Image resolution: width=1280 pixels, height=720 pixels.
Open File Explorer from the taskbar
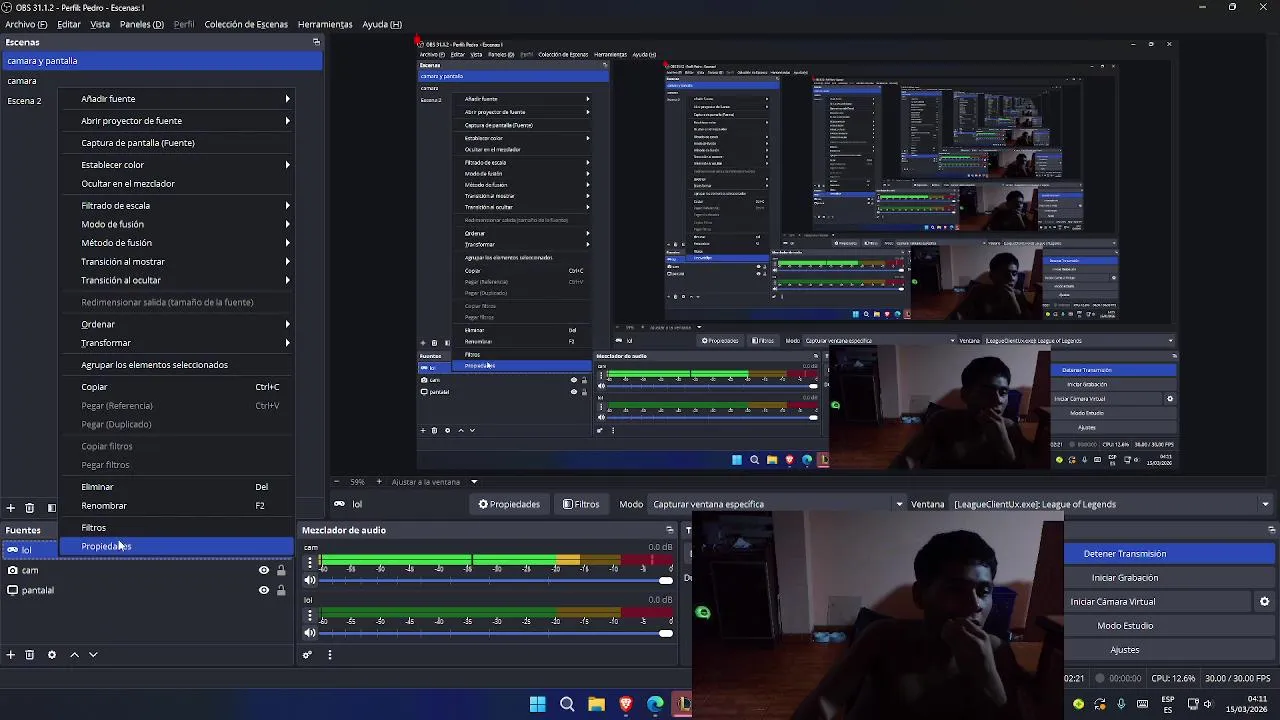click(x=596, y=704)
